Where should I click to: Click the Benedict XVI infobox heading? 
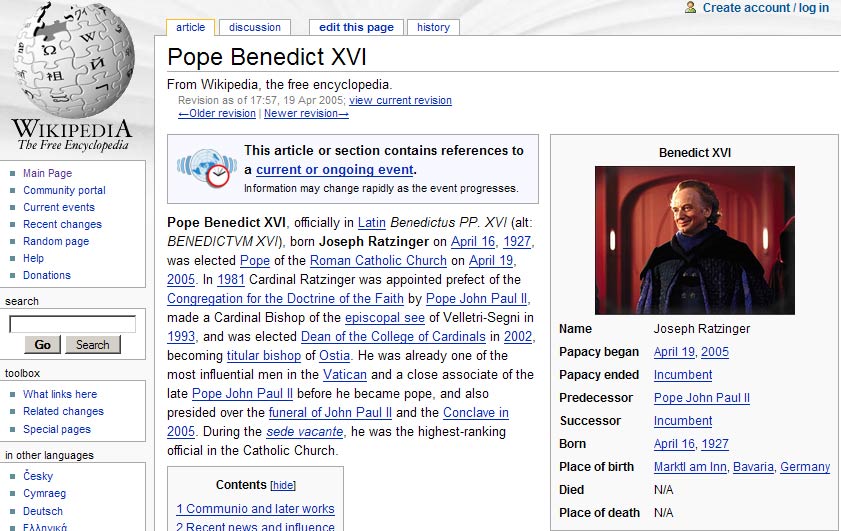(695, 153)
